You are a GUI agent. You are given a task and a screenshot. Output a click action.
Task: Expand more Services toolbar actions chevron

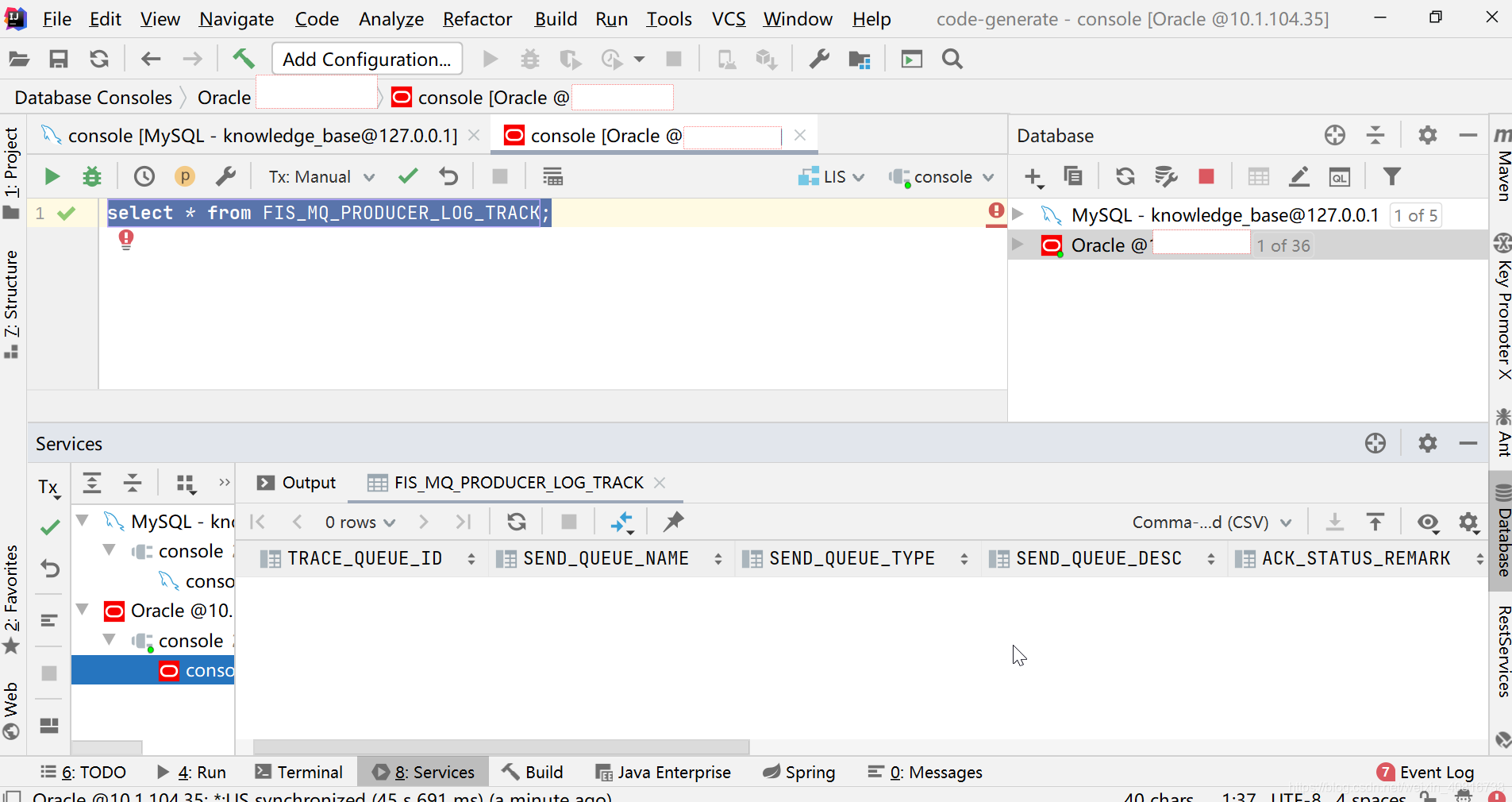point(224,482)
